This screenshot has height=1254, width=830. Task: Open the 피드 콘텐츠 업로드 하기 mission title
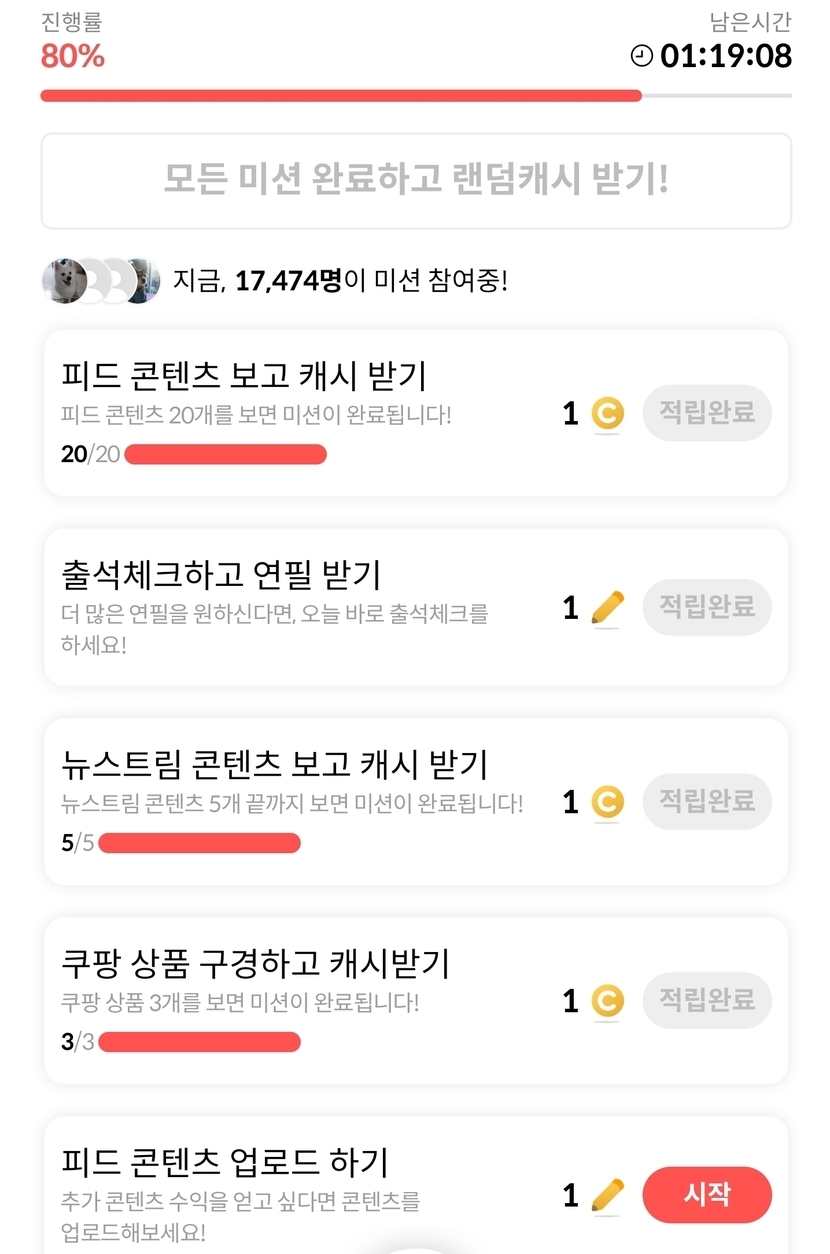(x=225, y=1163)
